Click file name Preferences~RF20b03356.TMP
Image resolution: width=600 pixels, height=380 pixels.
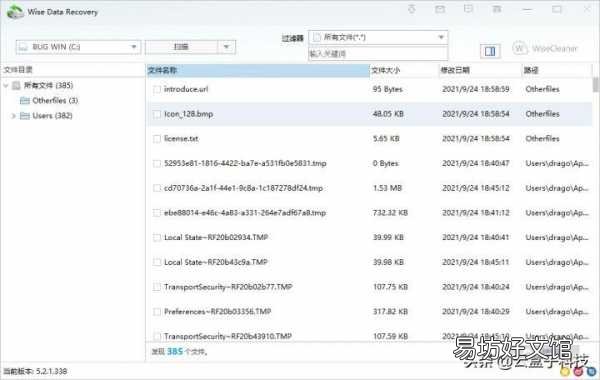[217, 312]
